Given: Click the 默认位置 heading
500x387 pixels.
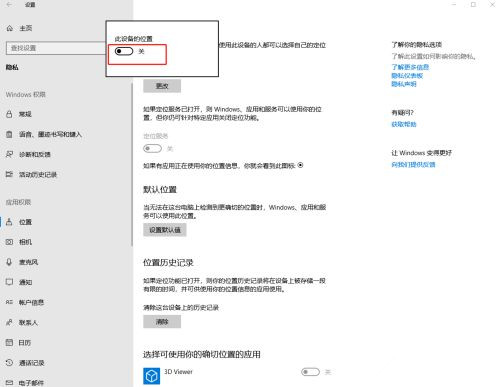Looking at the screenshot, I should coord(160,190).
